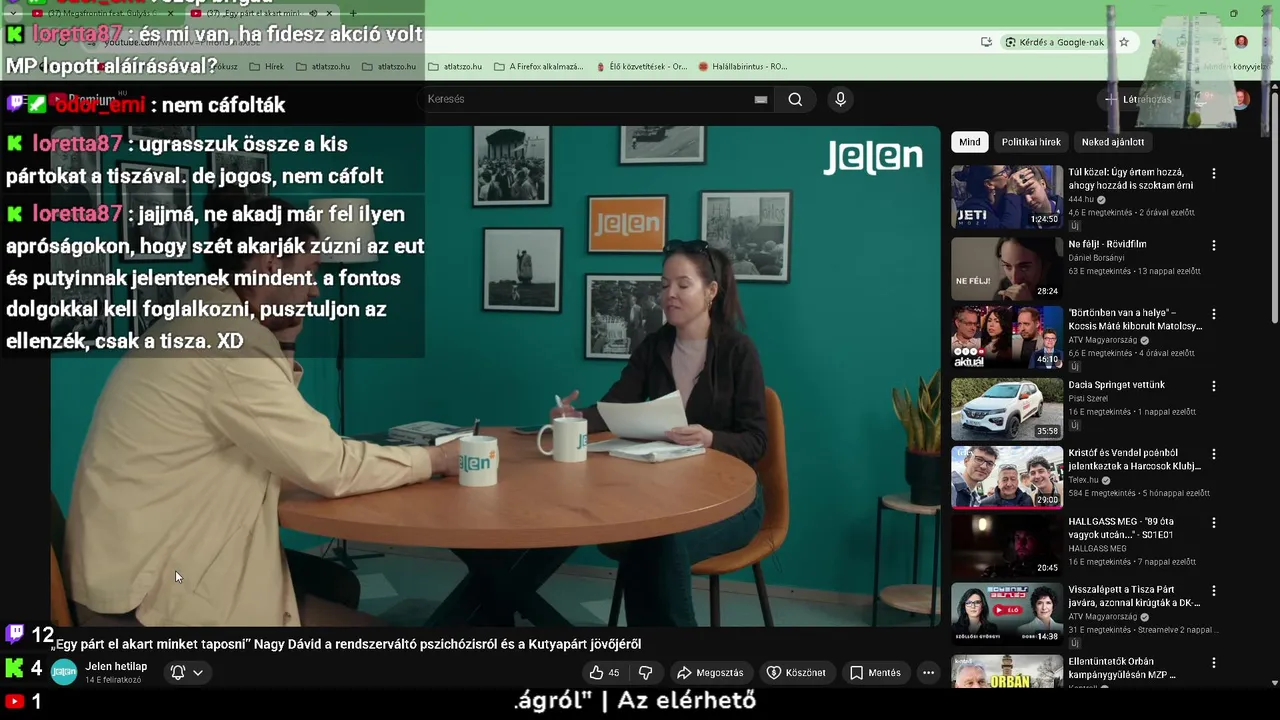The height and width of the screenshot is (720, 1280).
Task: Open Dacia Springet vettünk thumbnail
Action: [1007, 409]
